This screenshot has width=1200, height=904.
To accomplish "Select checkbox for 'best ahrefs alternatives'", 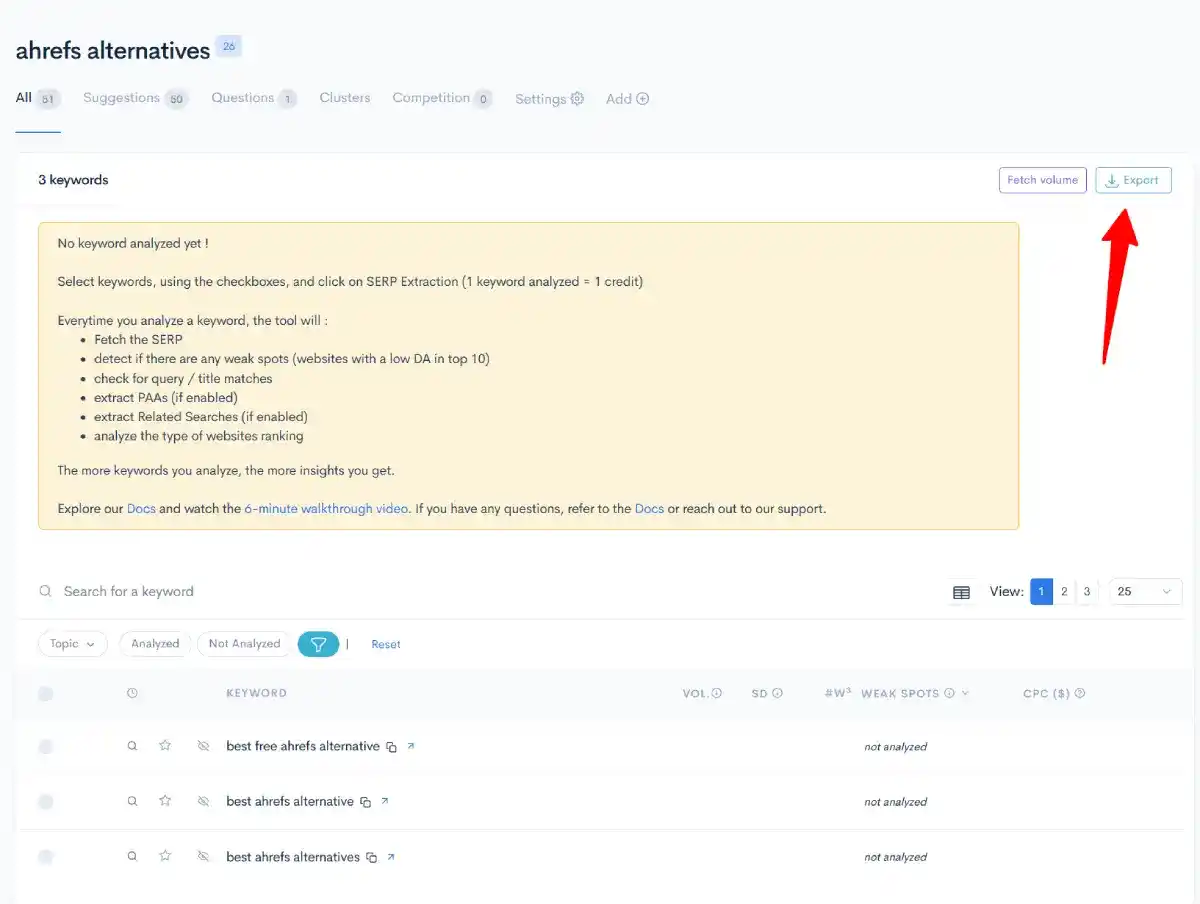I will 46,856.
